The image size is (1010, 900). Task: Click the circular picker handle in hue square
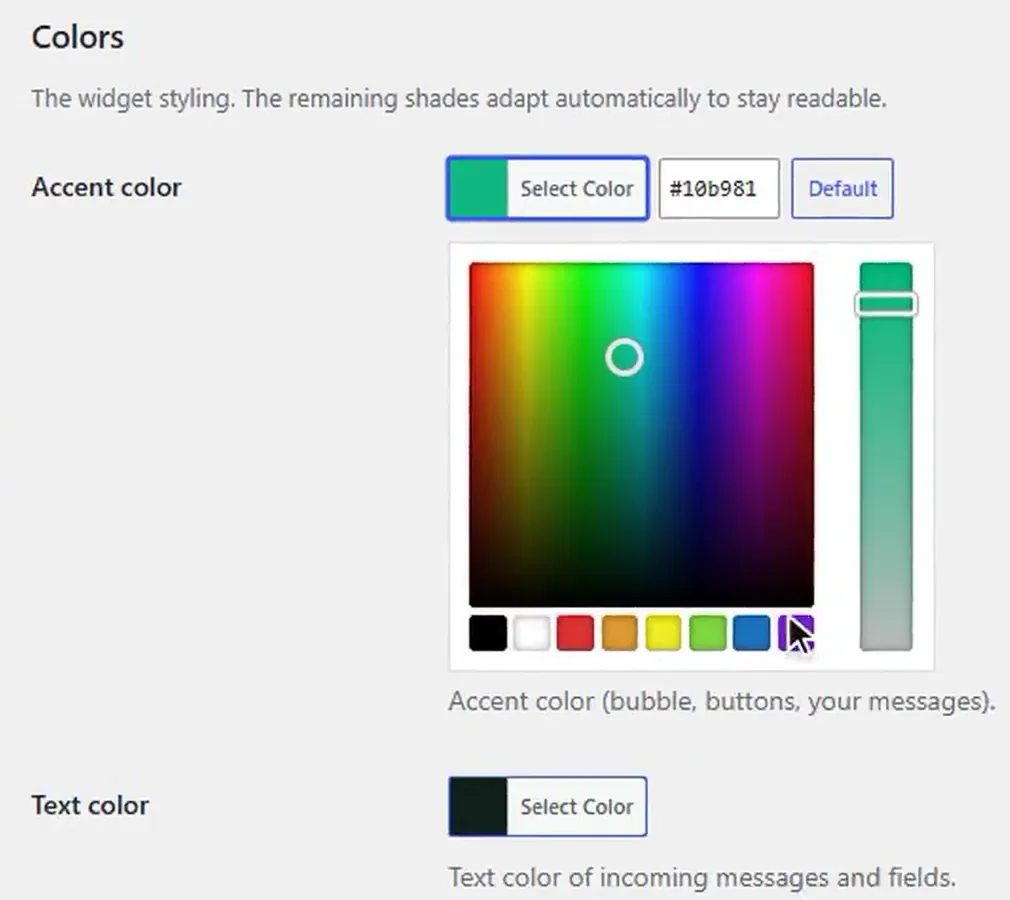(624, 357)
